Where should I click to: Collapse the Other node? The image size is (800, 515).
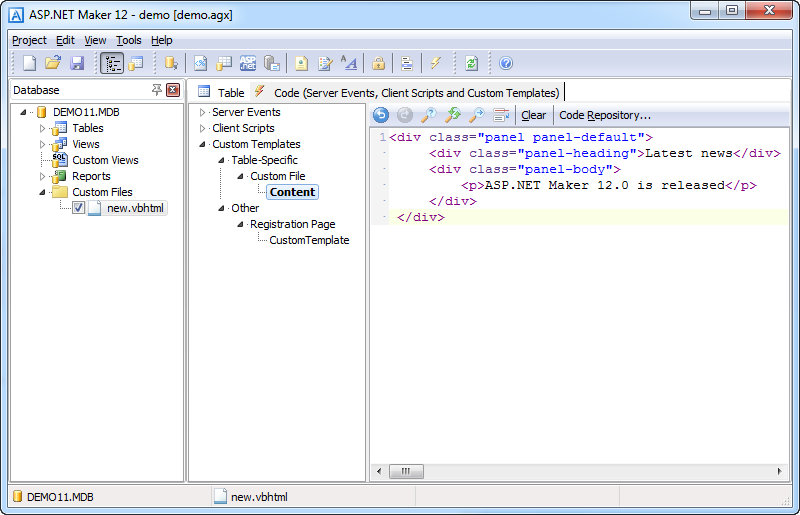pyautogui.click(x=221, y=208)
